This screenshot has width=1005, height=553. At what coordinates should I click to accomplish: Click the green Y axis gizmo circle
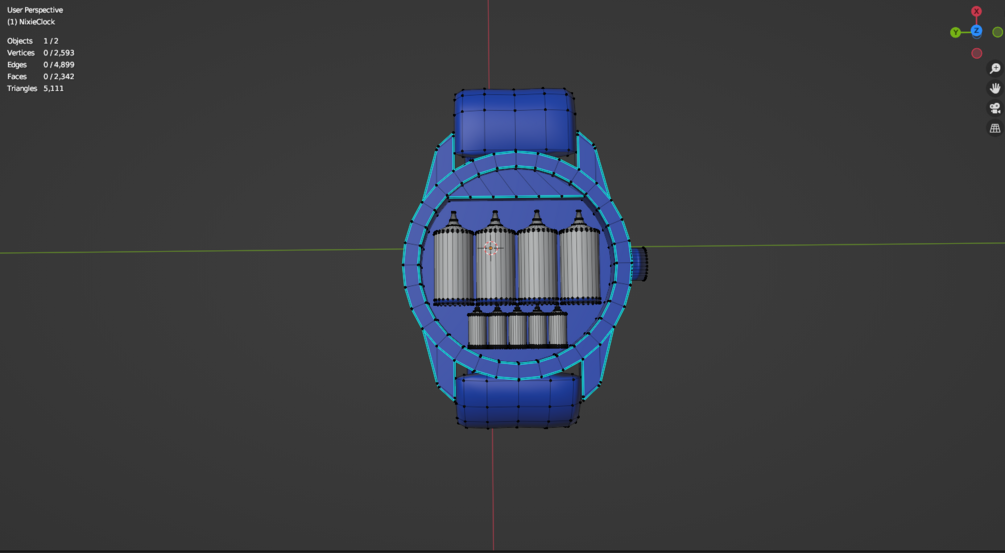click(x=956, y=32)
